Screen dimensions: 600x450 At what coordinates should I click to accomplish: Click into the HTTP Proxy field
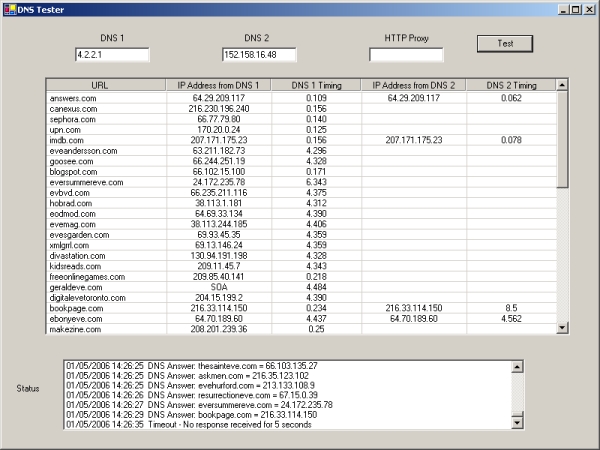pyautogui.click(x=406, y=55)
